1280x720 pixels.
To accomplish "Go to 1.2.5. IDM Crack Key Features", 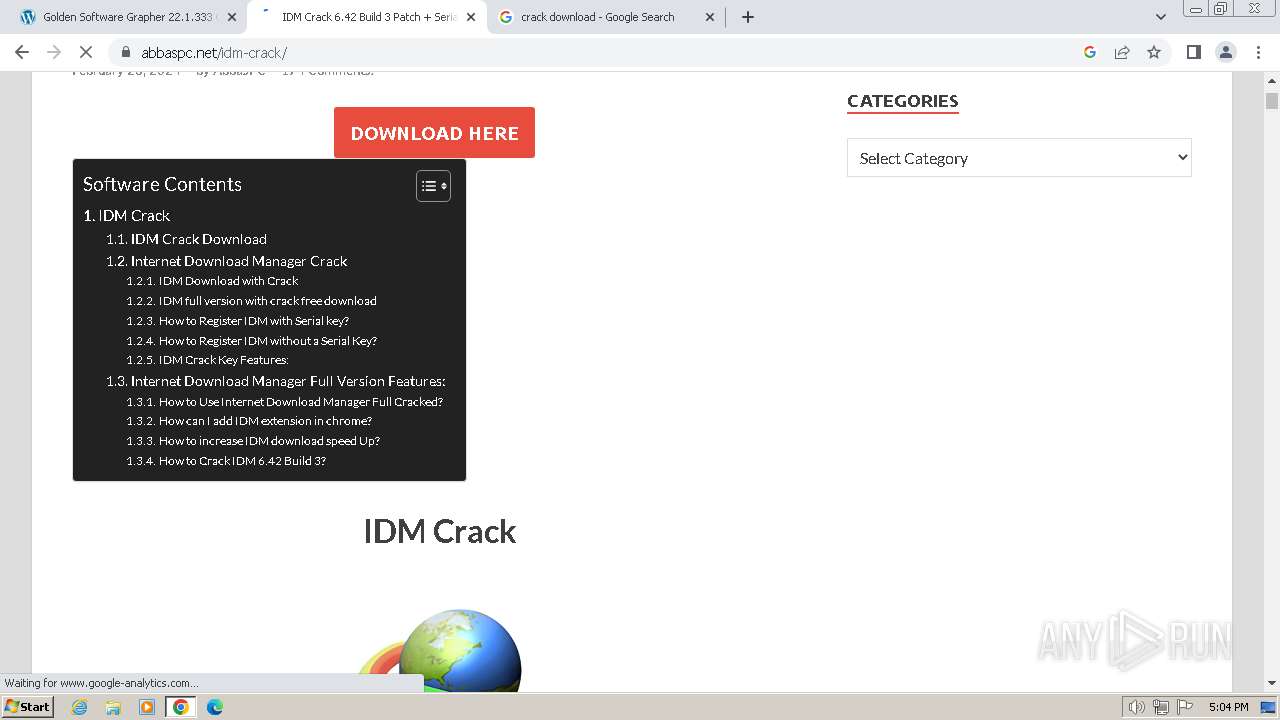I will tap(207, 360).
